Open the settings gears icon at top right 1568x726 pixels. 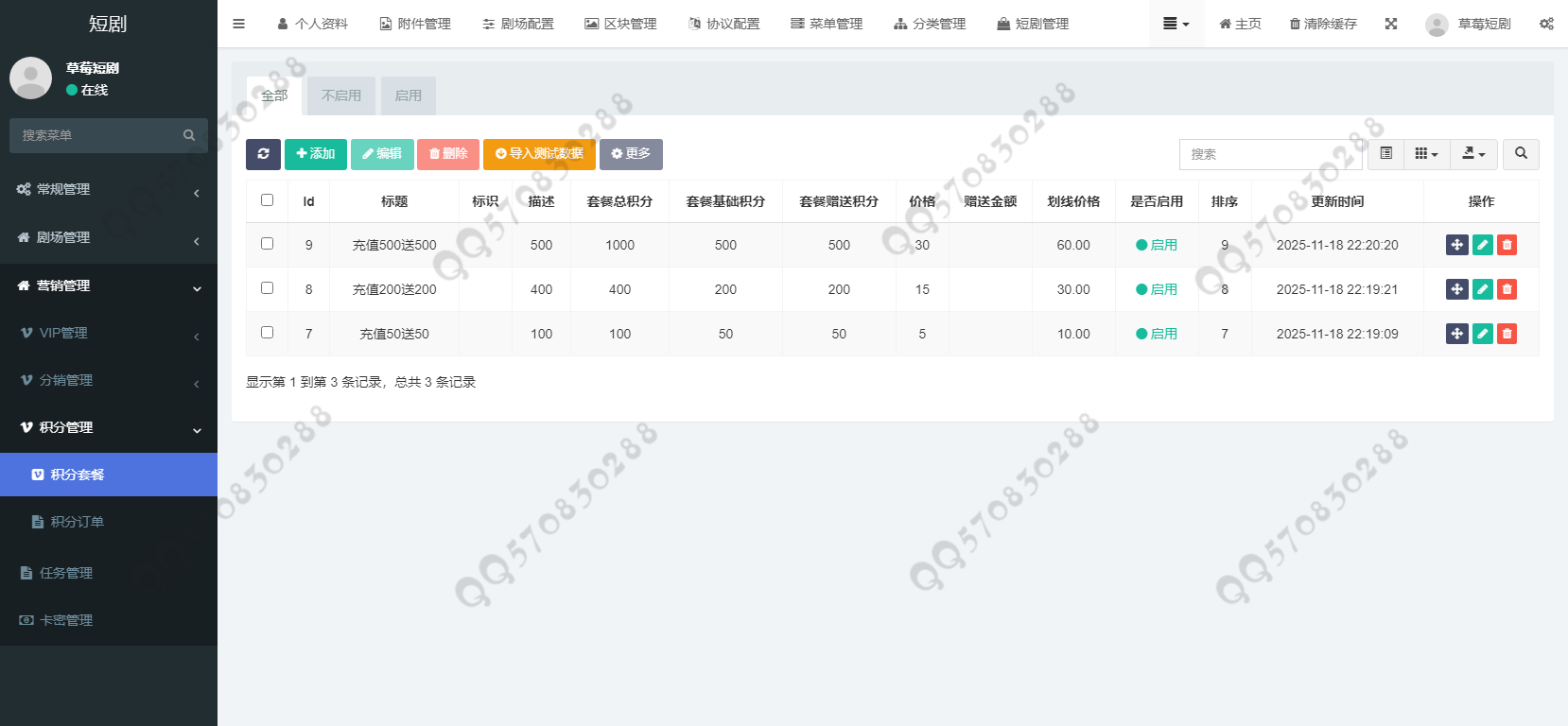coord(1546,24)
